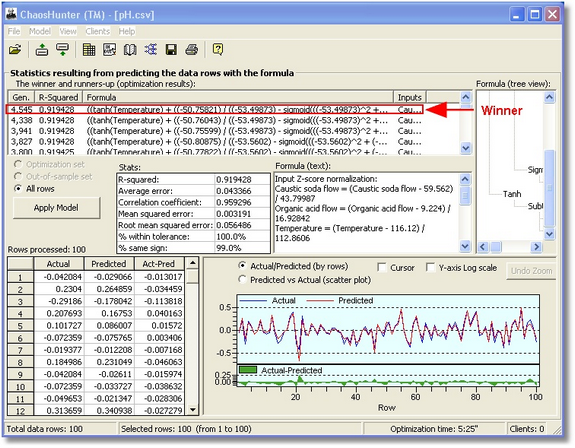Image resolution: width=575 pixels, height=448 pixels.
Task: Click the Undo Zoom button
Action: tap(531, 271)
